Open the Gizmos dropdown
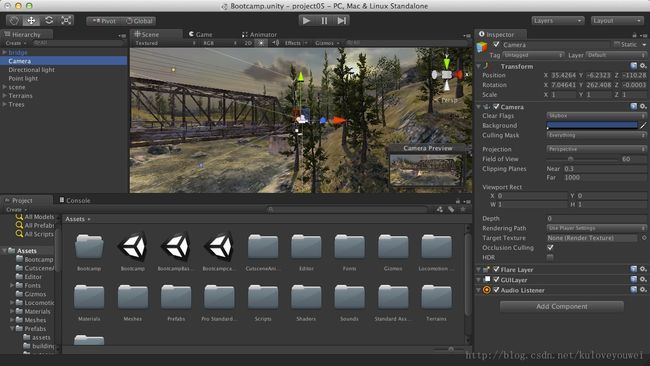 (x=327, y=43)
